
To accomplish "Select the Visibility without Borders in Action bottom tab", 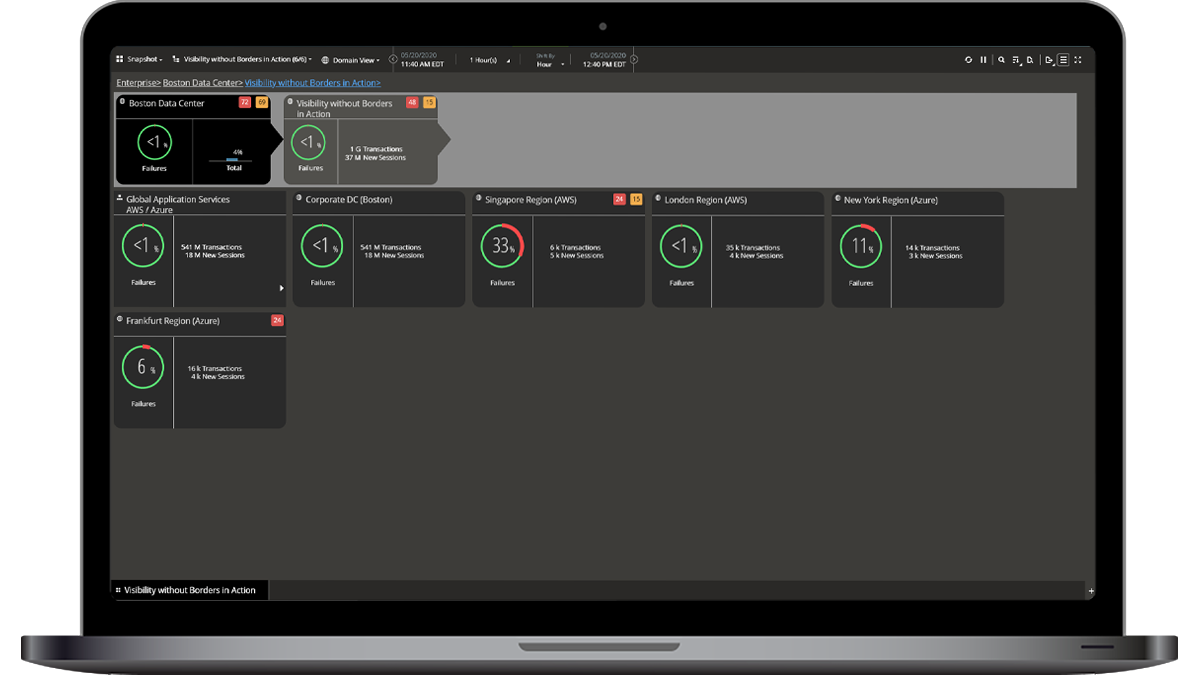I will click(x=189, y=590).
